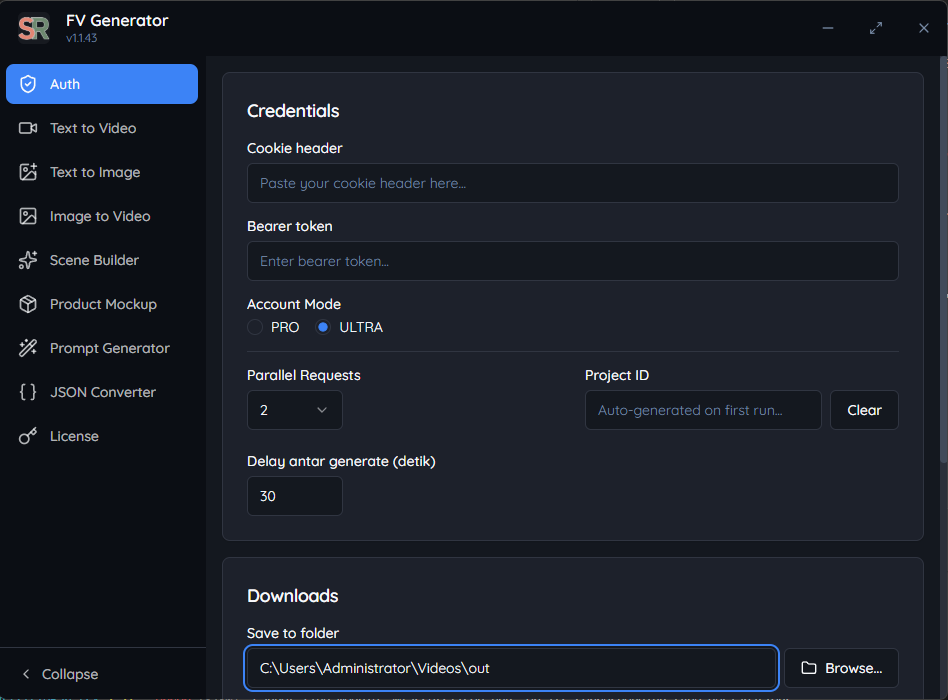
Task: Browse for a save folder
Action: click(x=841, y=668)
